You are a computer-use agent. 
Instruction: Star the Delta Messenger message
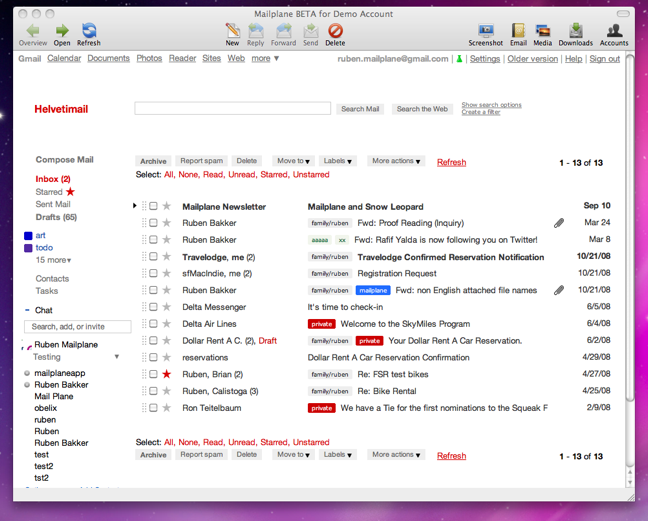click(x=167, y=307)
